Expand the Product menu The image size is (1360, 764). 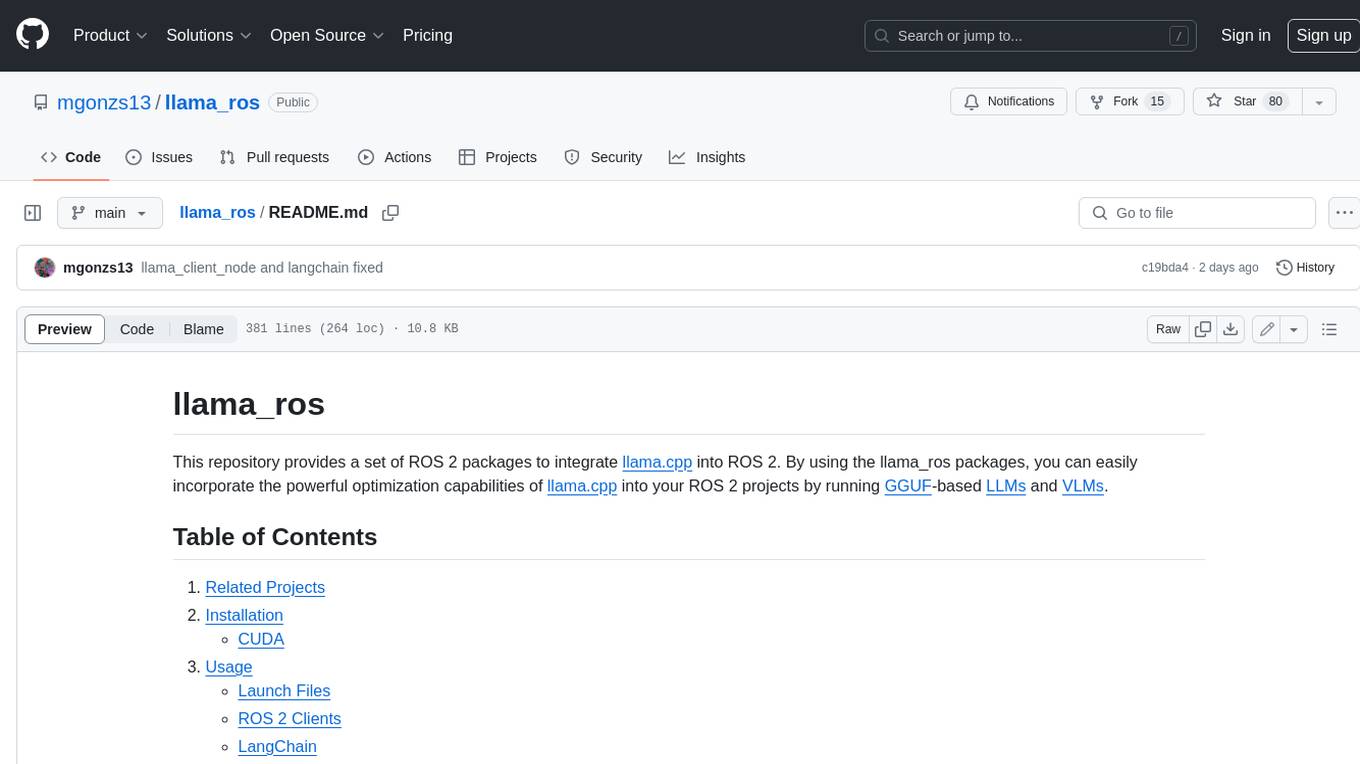(110, 35)
